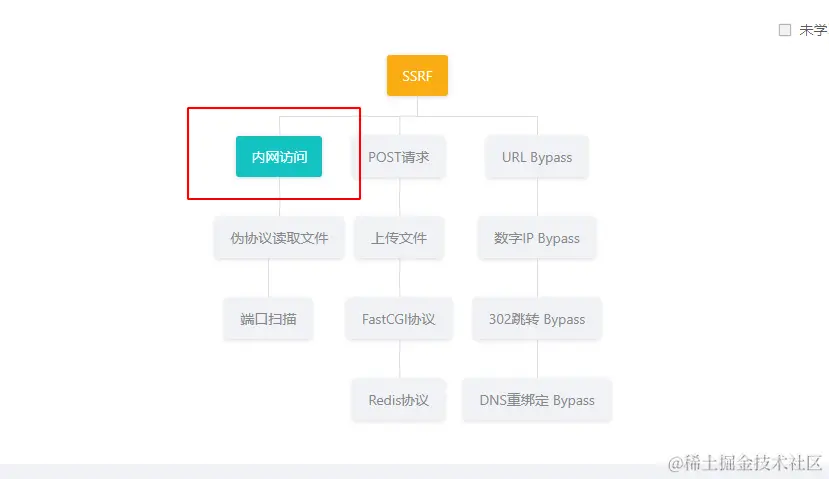Open the URL Bypass node
The image size is (829, 479).
537,157
